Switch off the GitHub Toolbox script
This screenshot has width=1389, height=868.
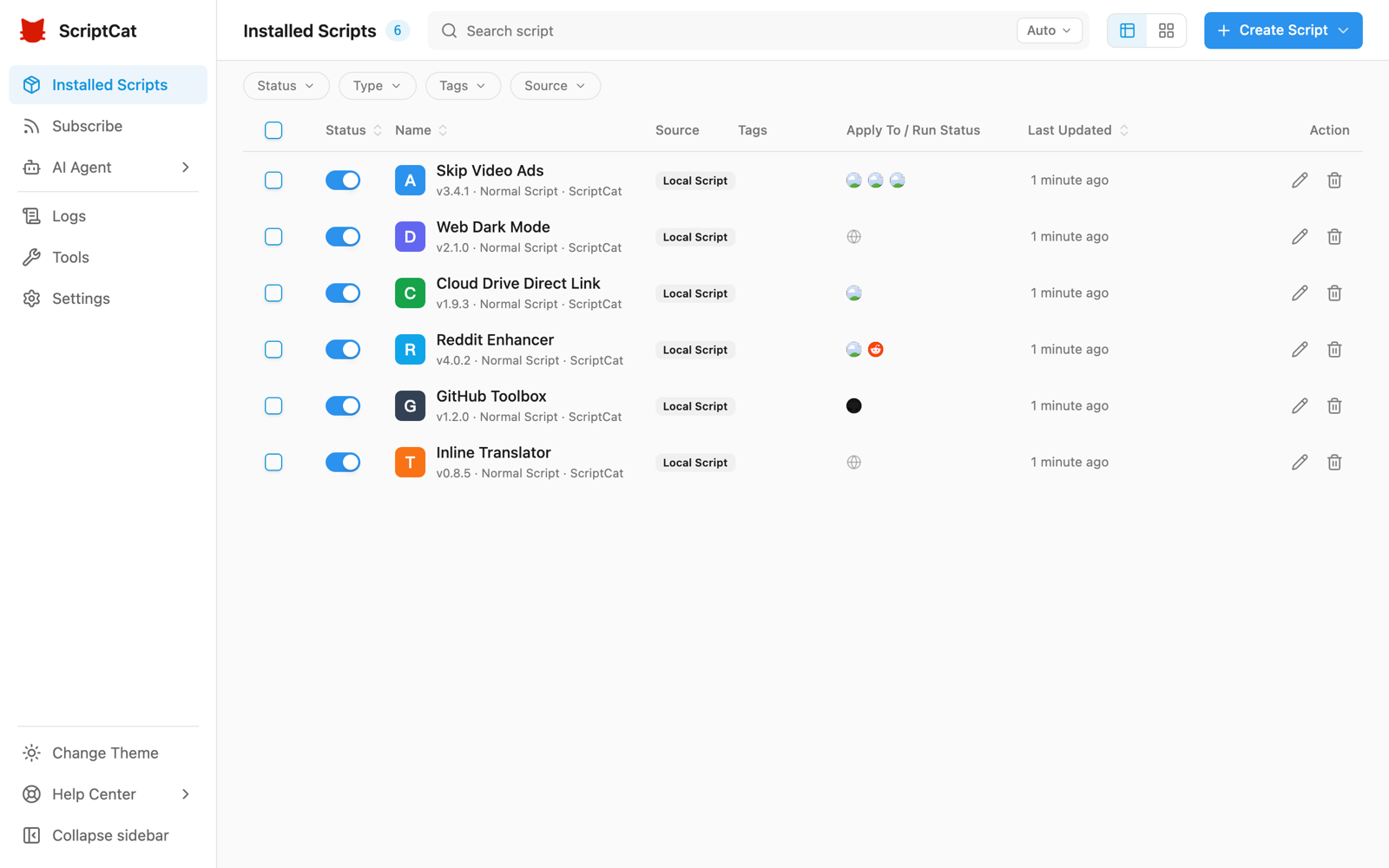(343, 406)
